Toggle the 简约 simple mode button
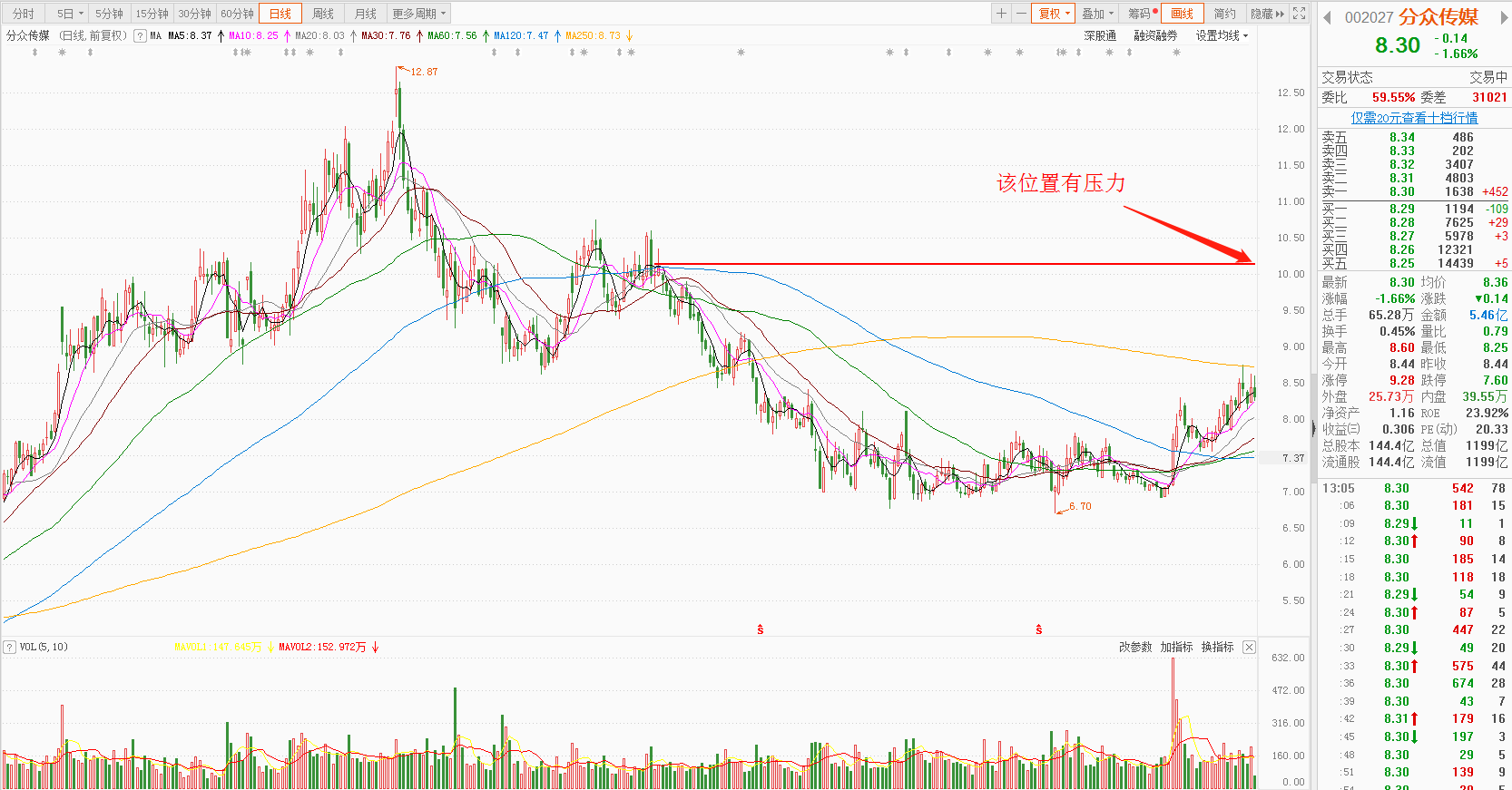This screenshot has width=1512, height=790. [1225, 14]
